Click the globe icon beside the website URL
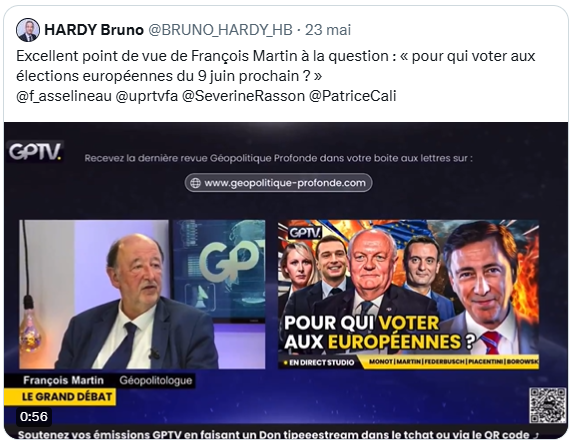The height and width of the screenshot is (441, 572). click(x=196, y=183)
